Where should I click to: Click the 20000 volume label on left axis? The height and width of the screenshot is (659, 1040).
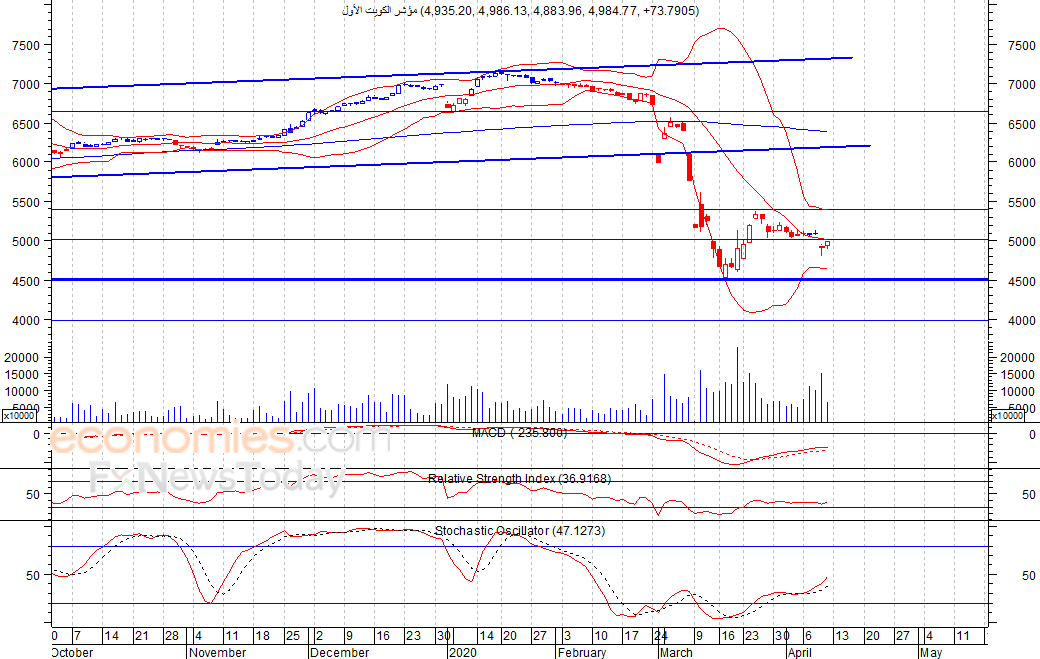coord(23,358)
